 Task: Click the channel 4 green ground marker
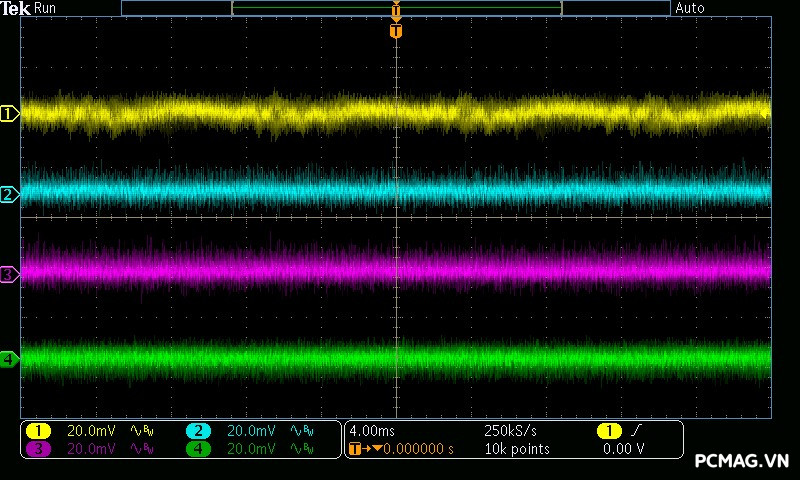[x=10, y=359]
